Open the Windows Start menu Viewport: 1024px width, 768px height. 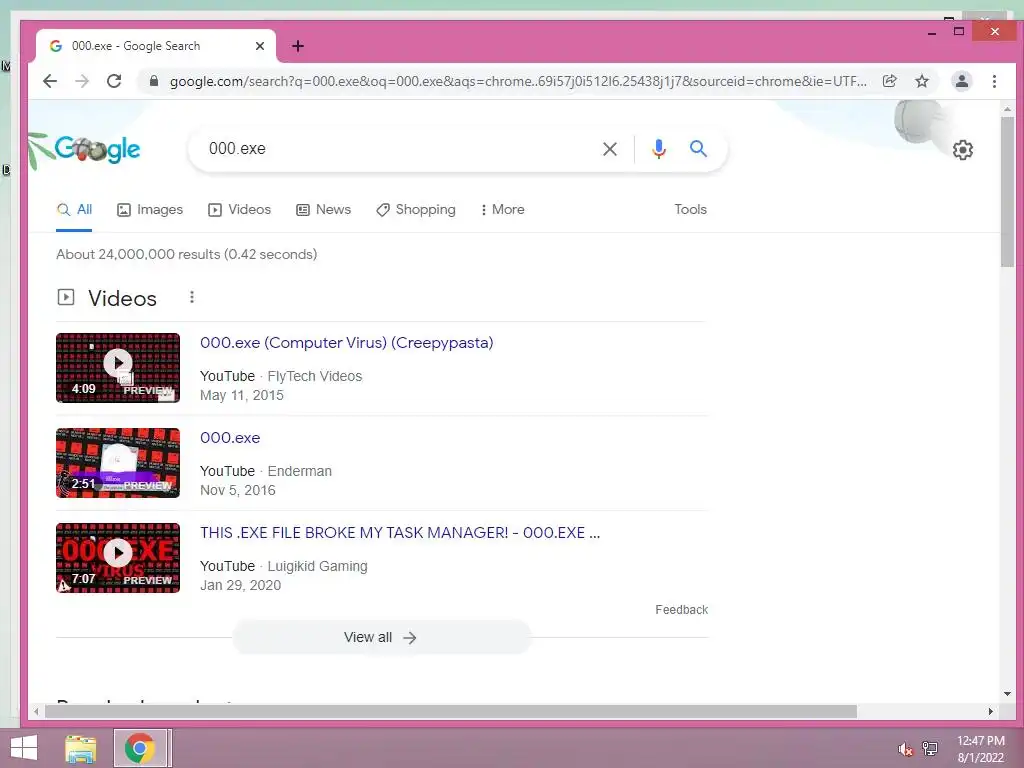click(24, 748)
